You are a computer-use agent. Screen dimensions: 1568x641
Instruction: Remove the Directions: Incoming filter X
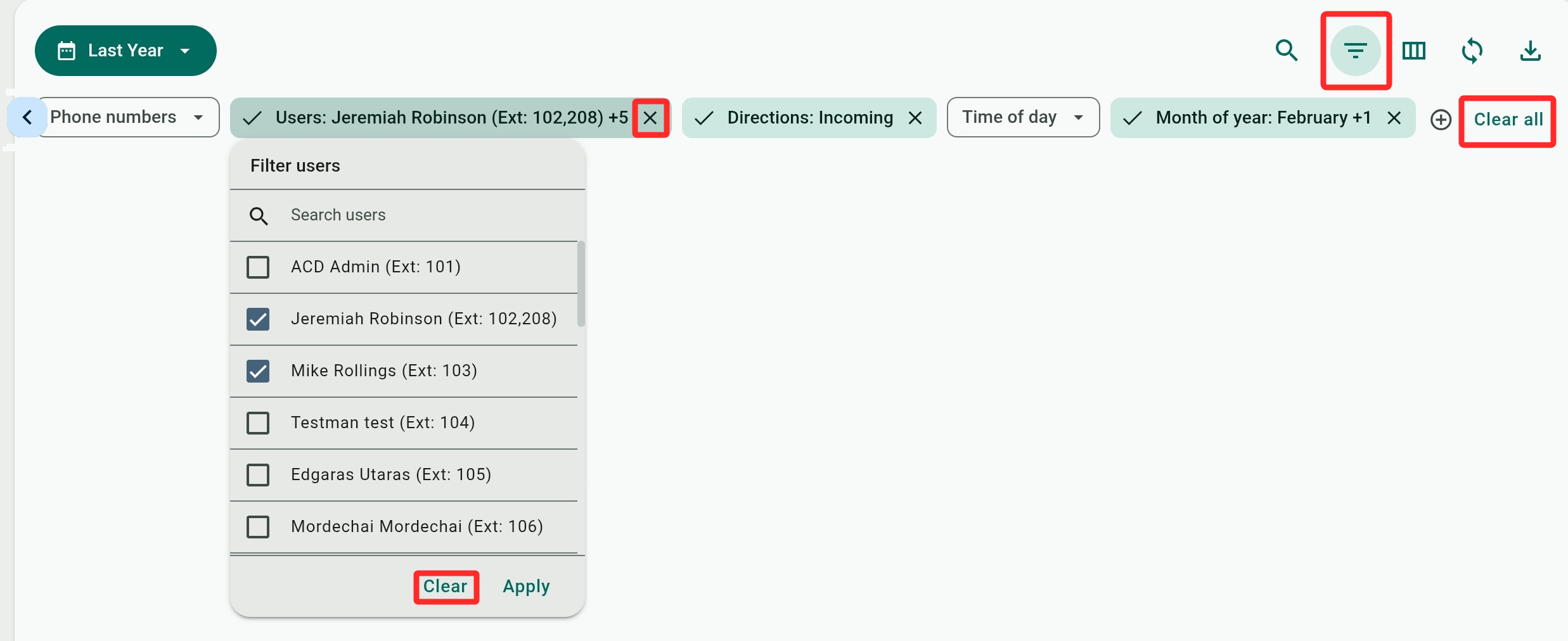(x=915, y=118)
